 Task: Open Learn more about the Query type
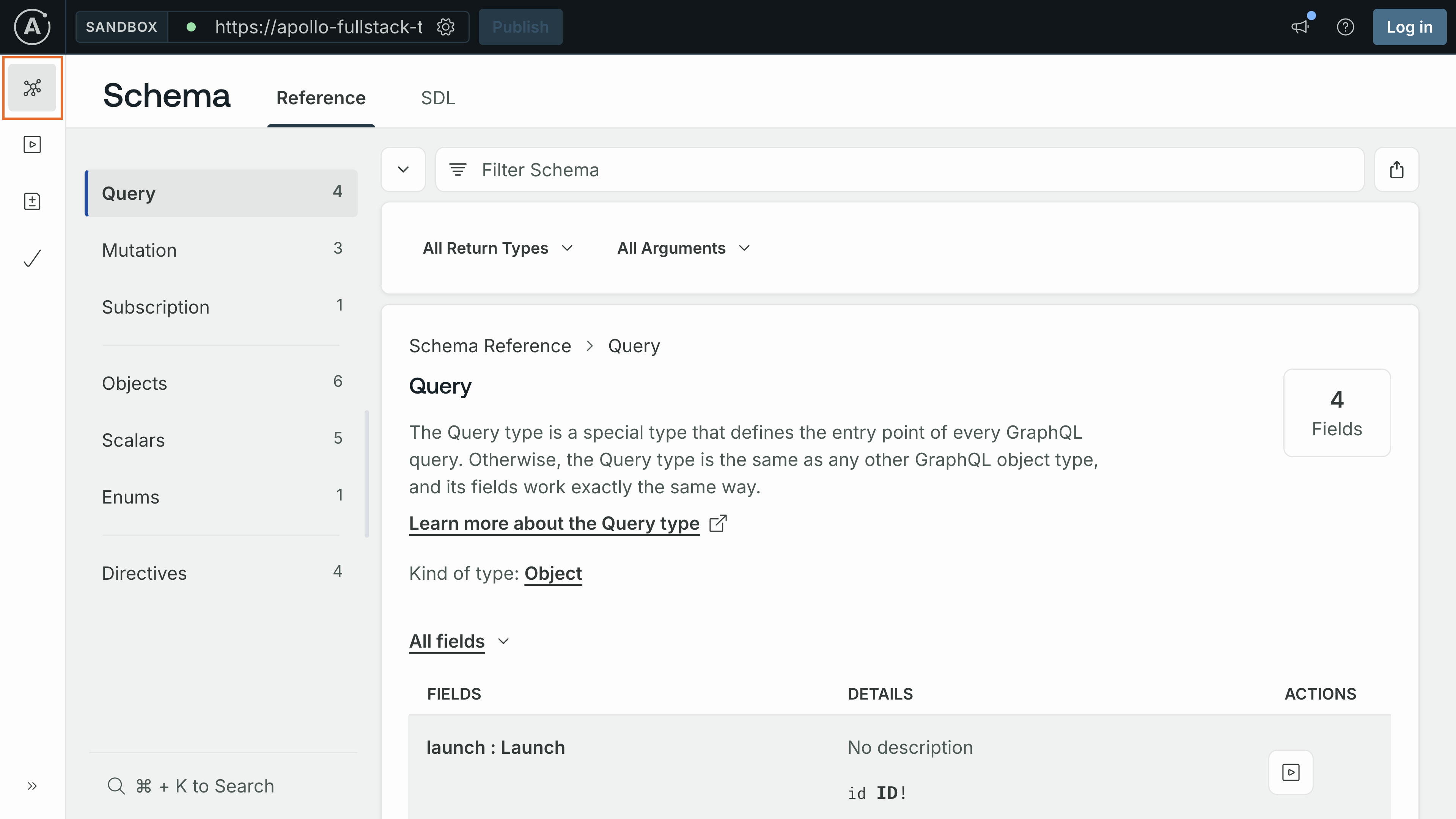554,523
